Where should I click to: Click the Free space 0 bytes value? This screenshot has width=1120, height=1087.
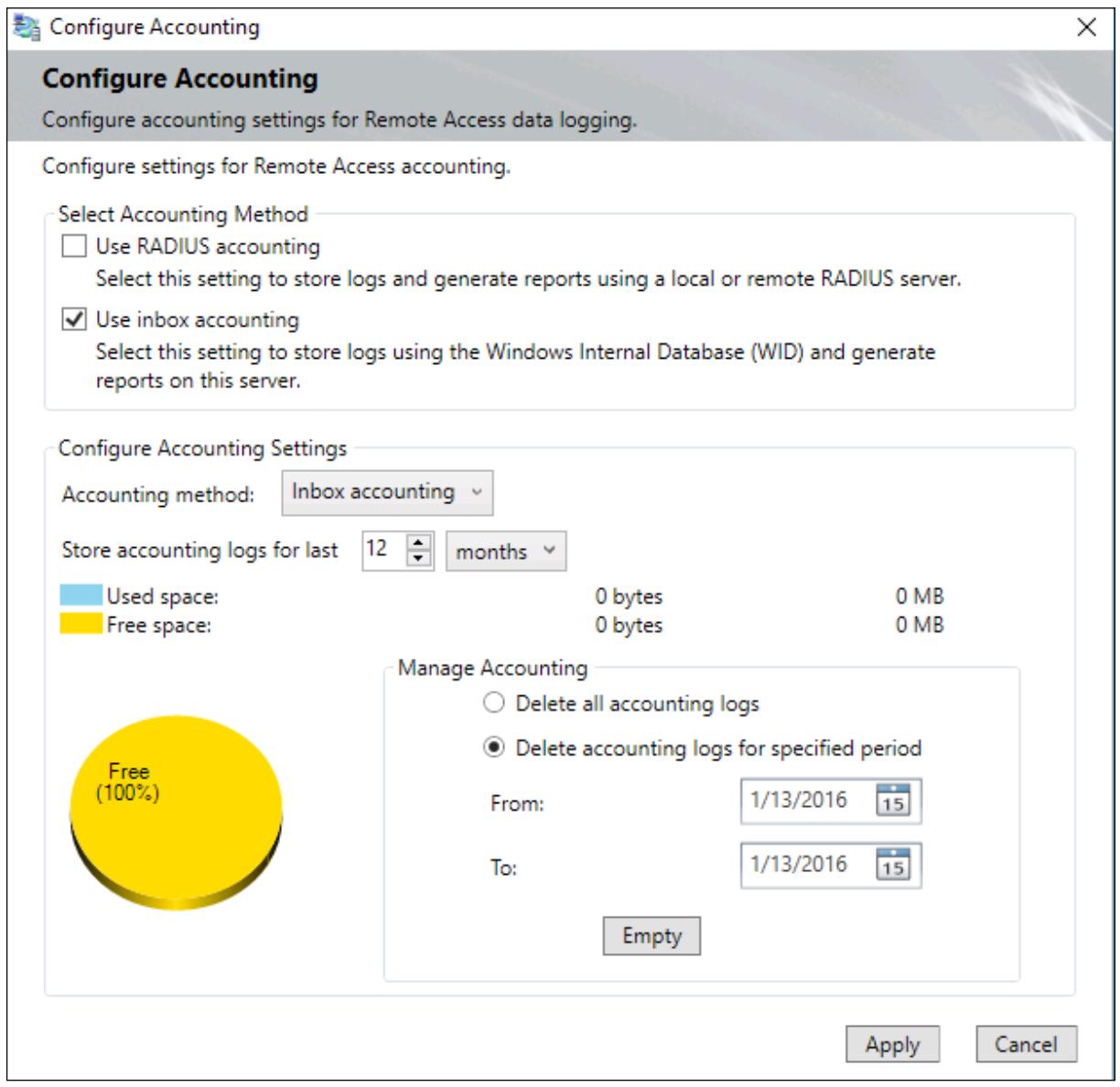click(629, 626)
